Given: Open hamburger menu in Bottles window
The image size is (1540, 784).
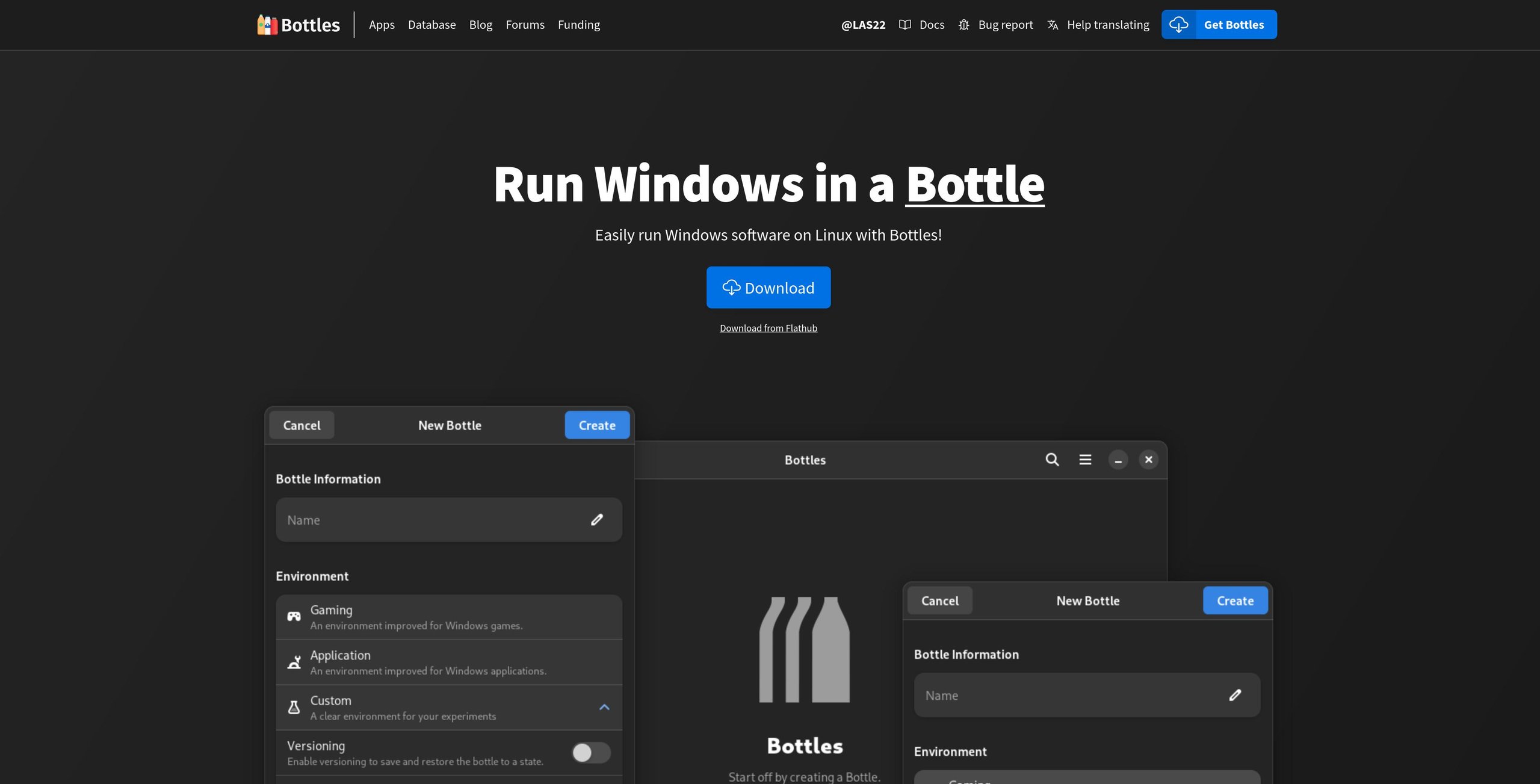Looking at the screenshot, I should pos(1085,460).
